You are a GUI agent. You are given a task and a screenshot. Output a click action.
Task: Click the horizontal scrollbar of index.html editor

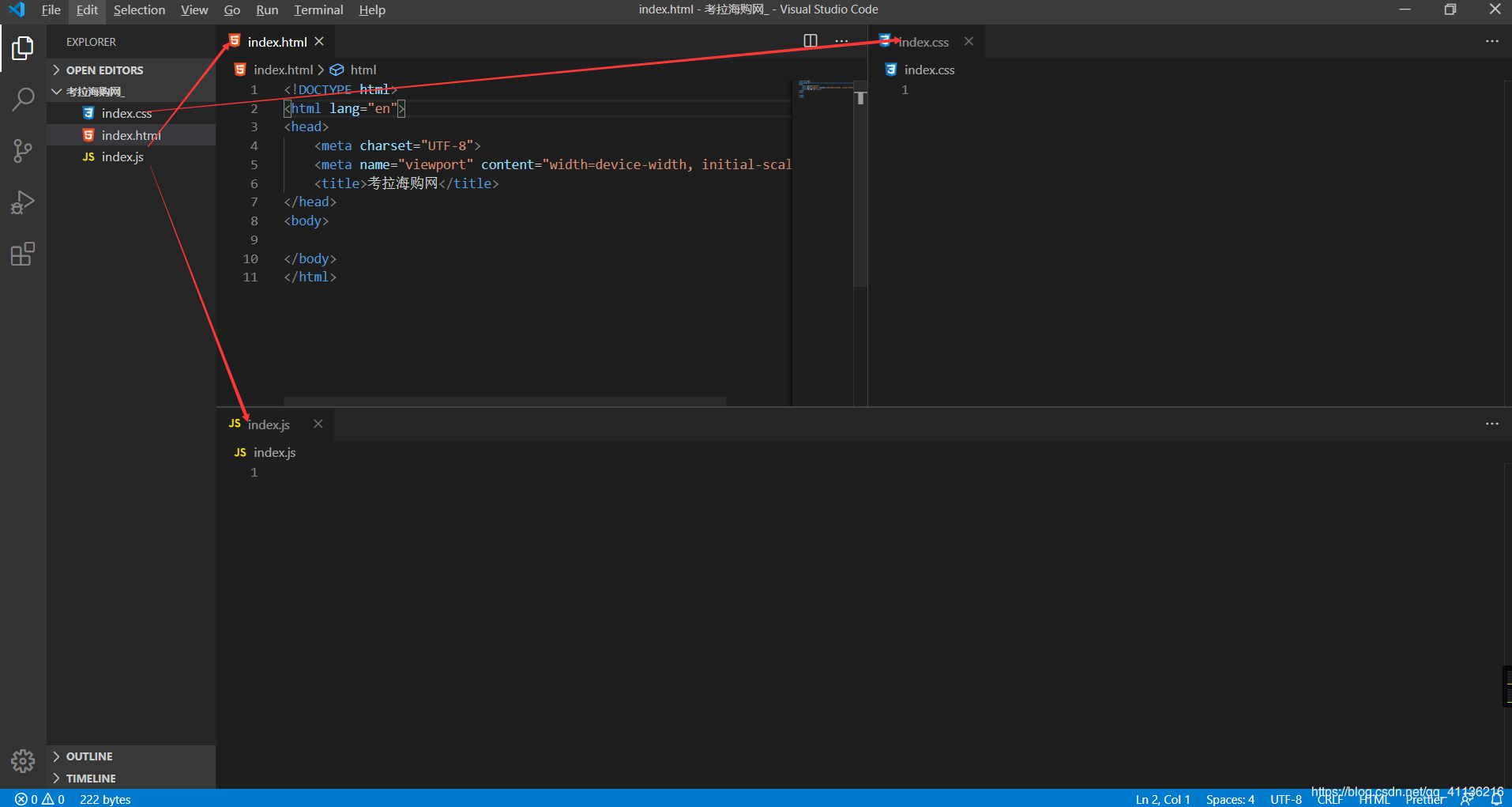pos(504,402)
